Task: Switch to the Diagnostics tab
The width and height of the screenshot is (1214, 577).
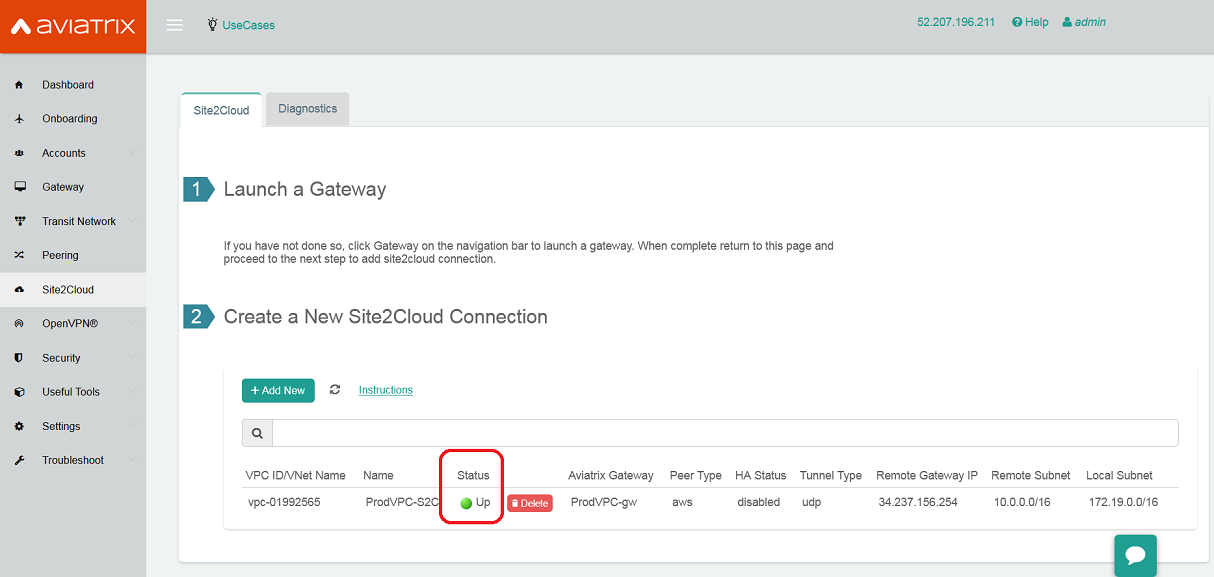Action: [x=307, y=109]
